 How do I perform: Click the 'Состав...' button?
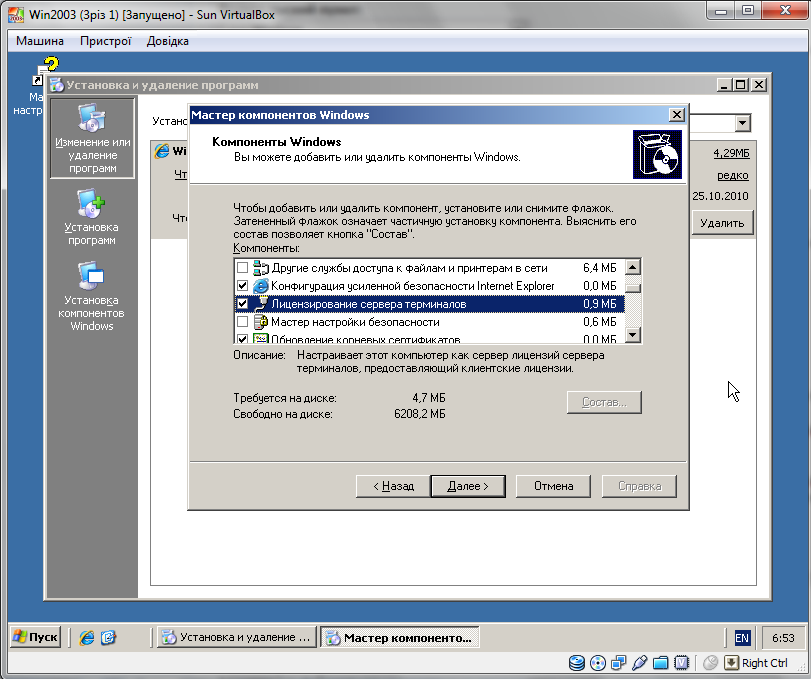(604, 402)
